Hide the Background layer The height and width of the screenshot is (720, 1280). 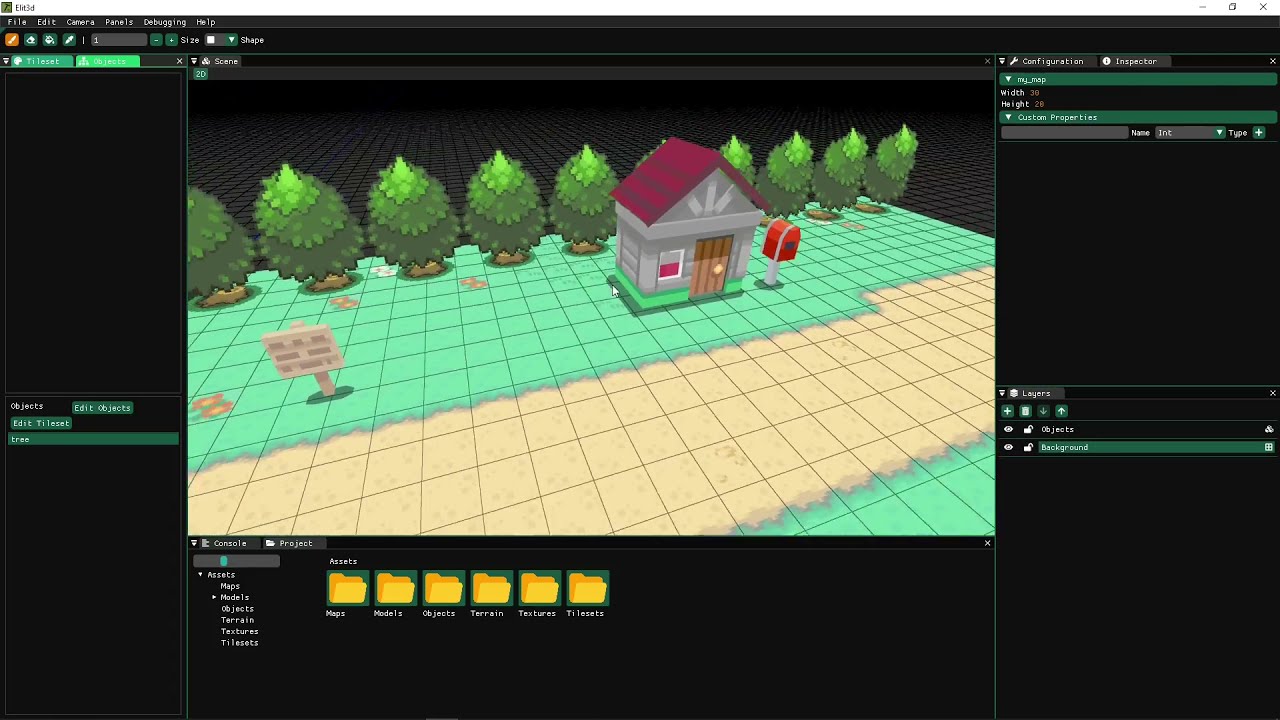click(x=1009, y=448)
